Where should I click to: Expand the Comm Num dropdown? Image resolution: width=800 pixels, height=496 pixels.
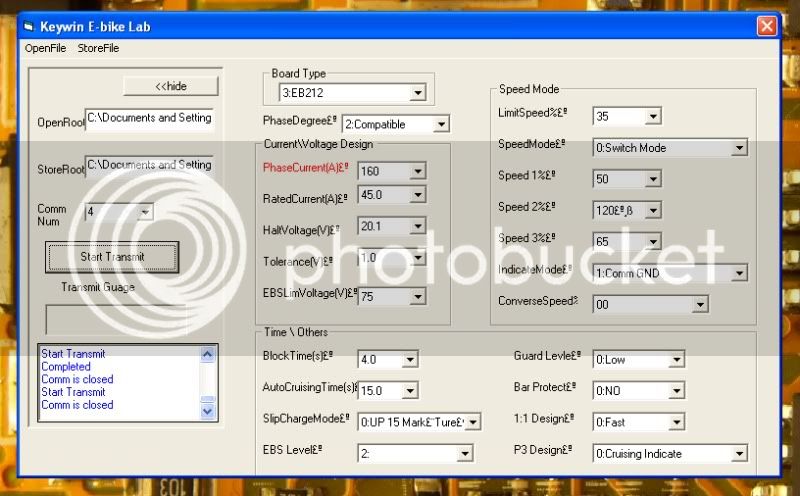pyautogui.click(x=145, y=212)
